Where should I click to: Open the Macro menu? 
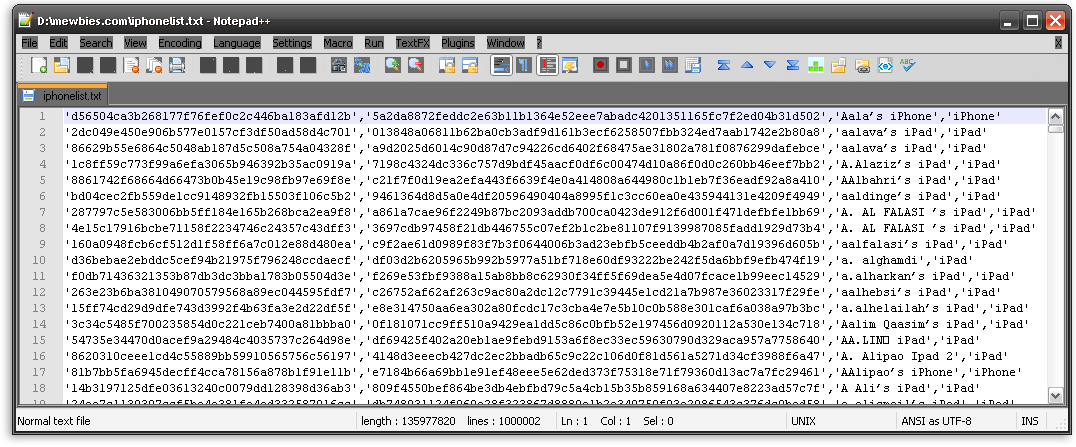point(338,43)
